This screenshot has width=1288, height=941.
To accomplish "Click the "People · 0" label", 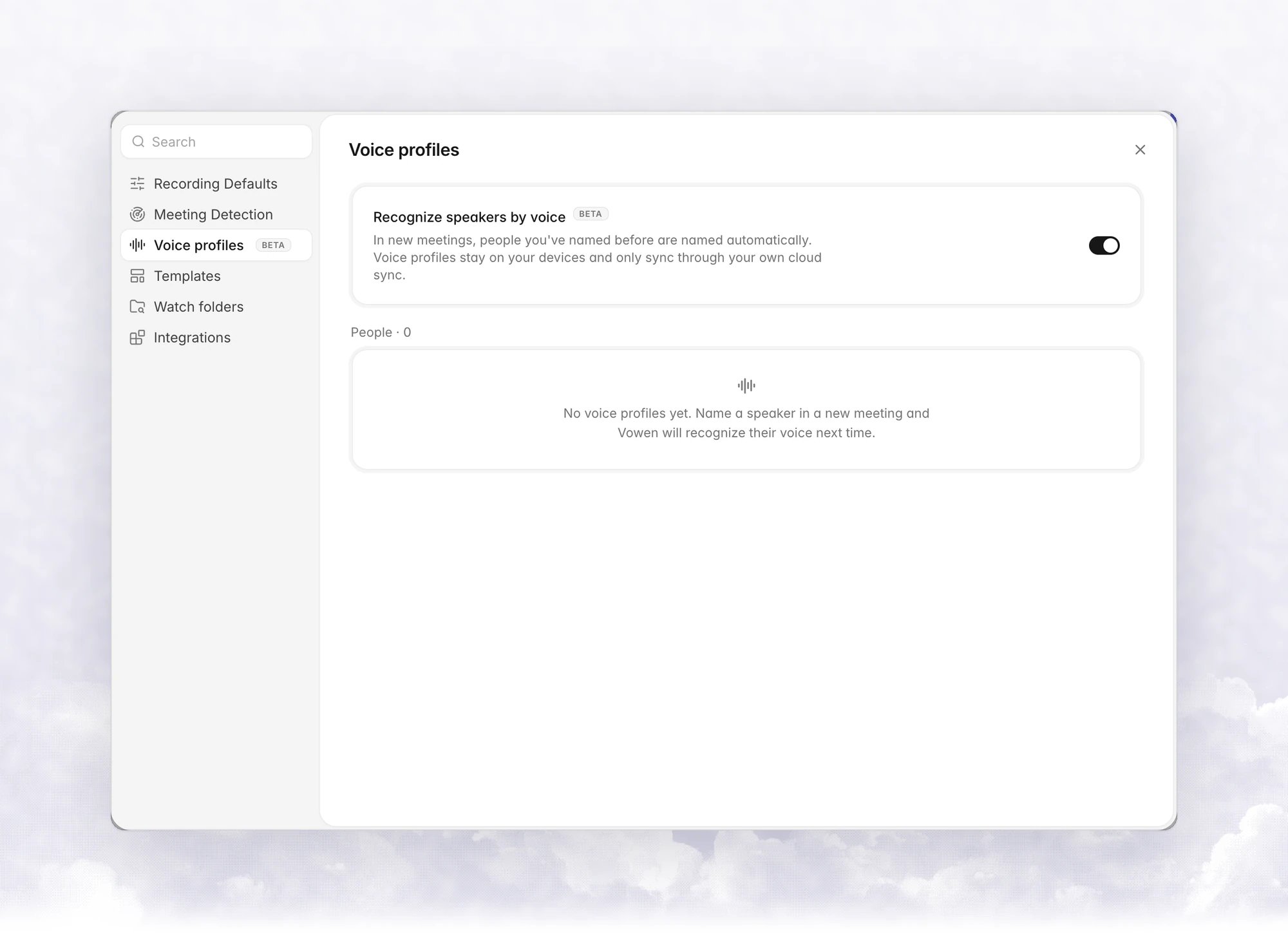I will 381,332.
